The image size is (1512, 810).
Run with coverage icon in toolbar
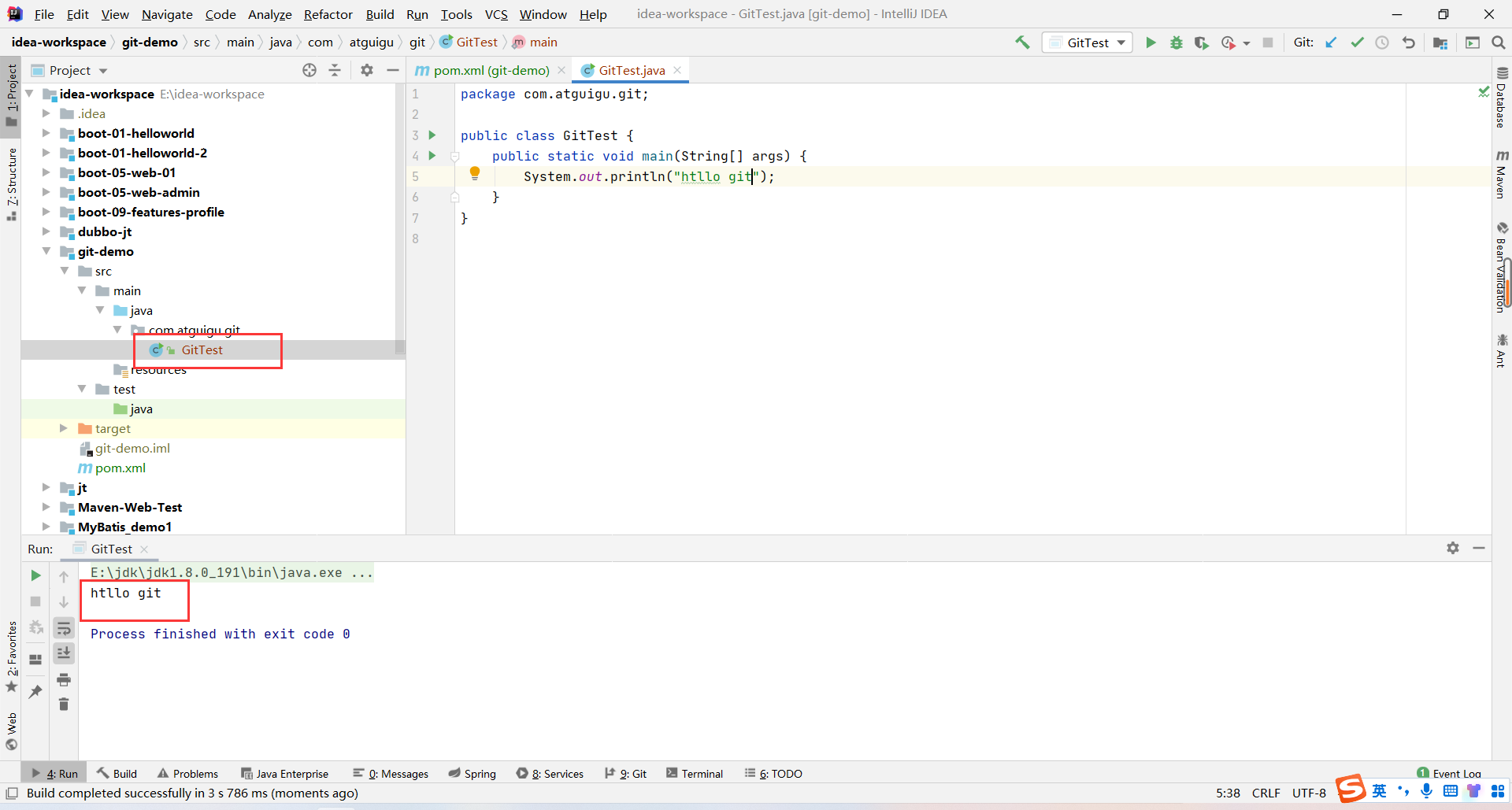click(x=1201, y=43)
